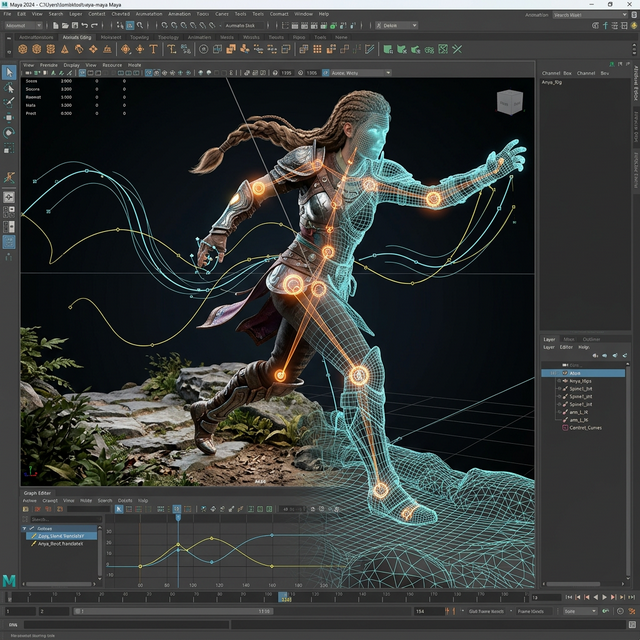This screenshot has height=640, width=640.
Task: Toggle the highlighted time snap Graph Editor button
Action: click(177, 509)
